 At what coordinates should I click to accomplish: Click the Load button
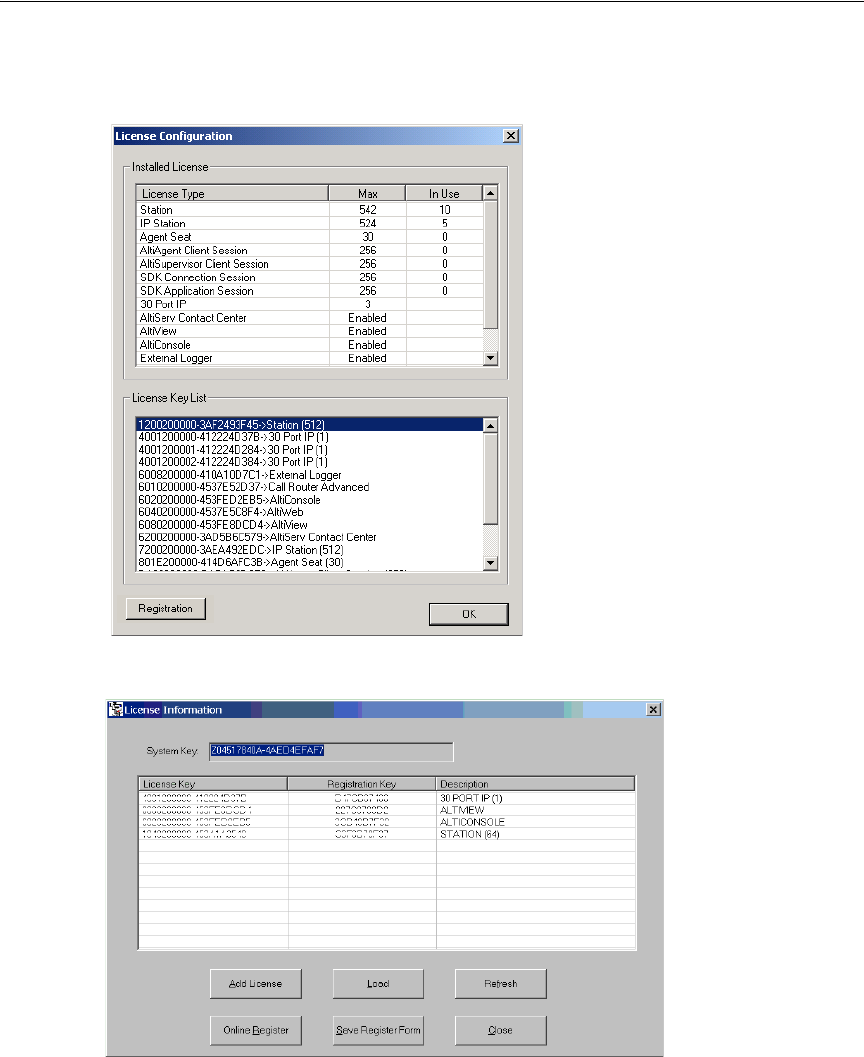pyautogui.click(x=378, y=984)
